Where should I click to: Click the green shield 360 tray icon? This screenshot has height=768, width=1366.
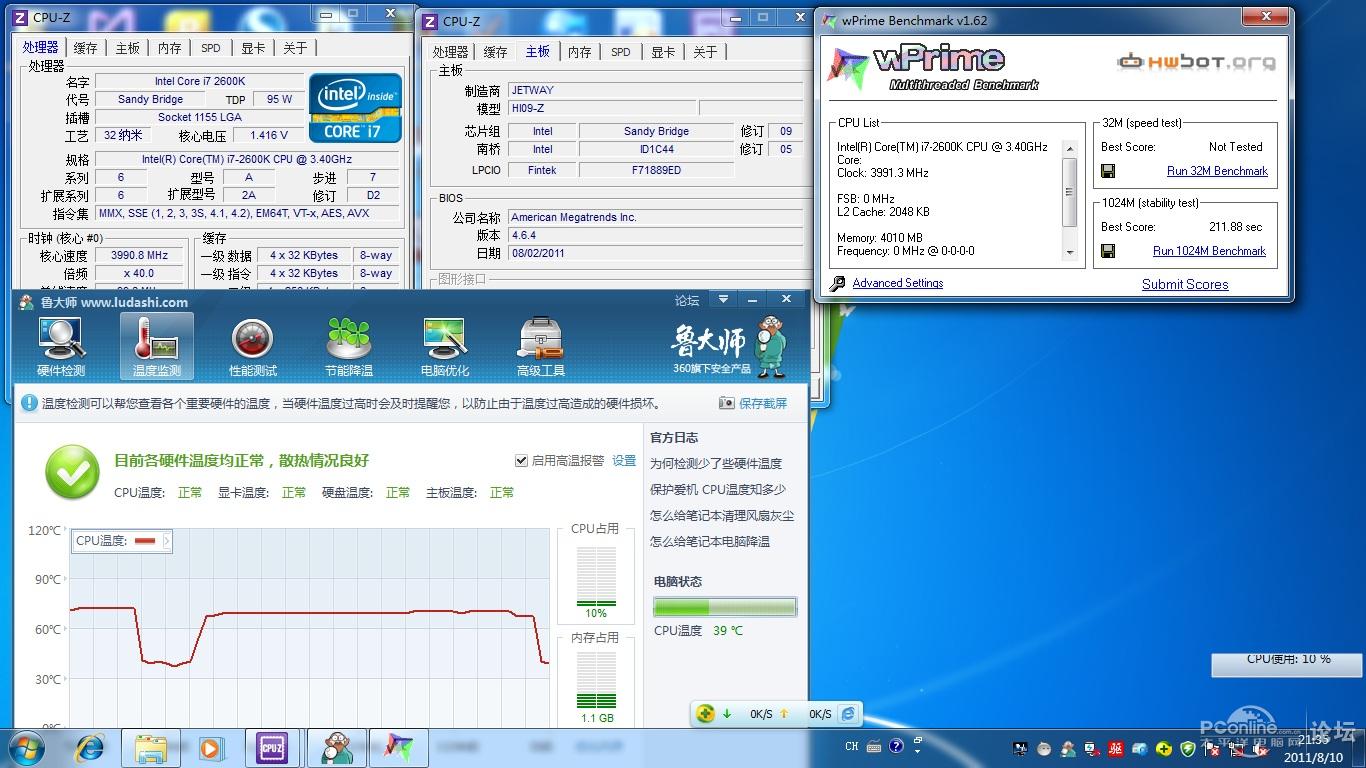tap(1187, 748)
